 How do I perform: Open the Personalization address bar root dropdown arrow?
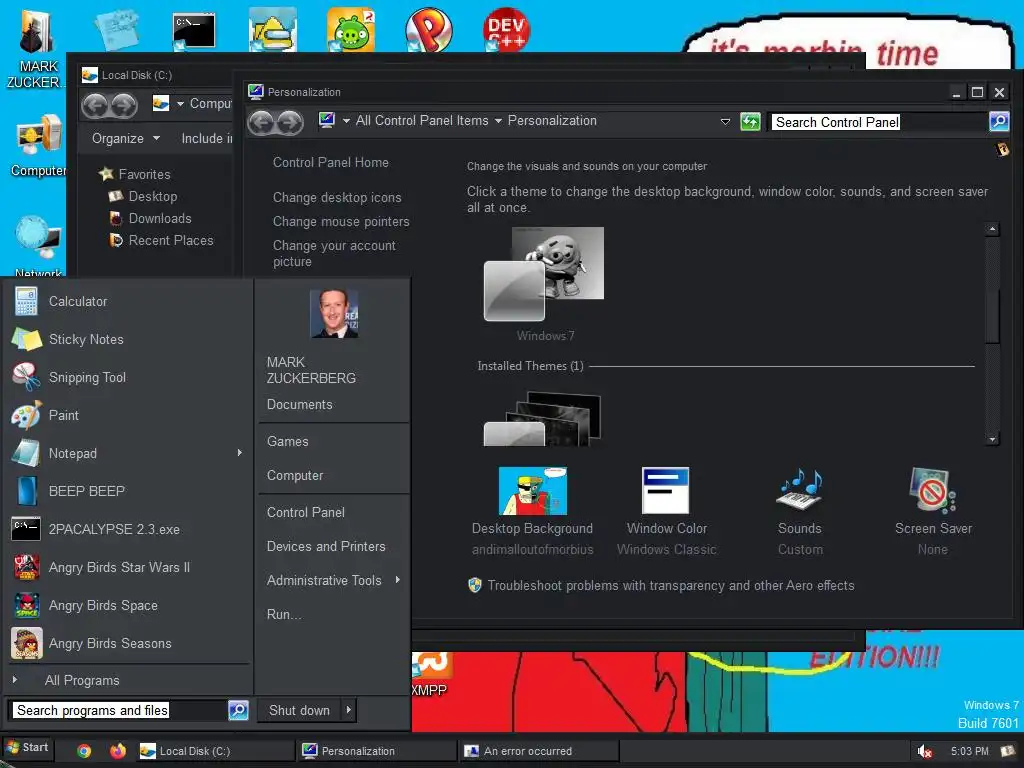346,121
